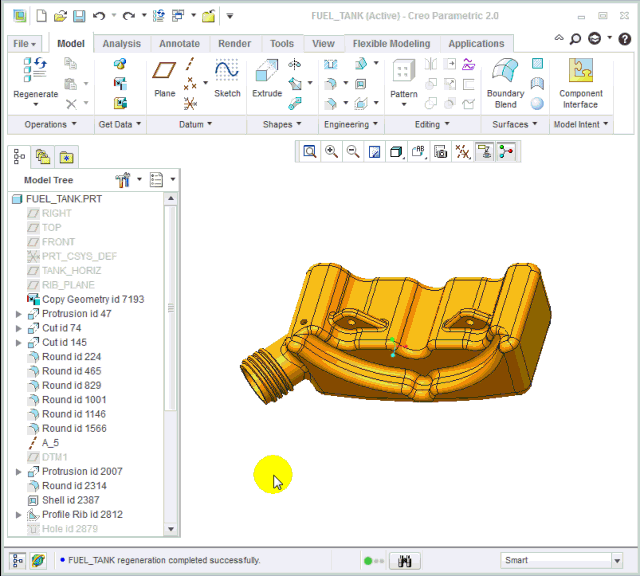Click Model Tree scrollbar up arrow
This screenshot has height=576, width=640.
tap(171, 199)
